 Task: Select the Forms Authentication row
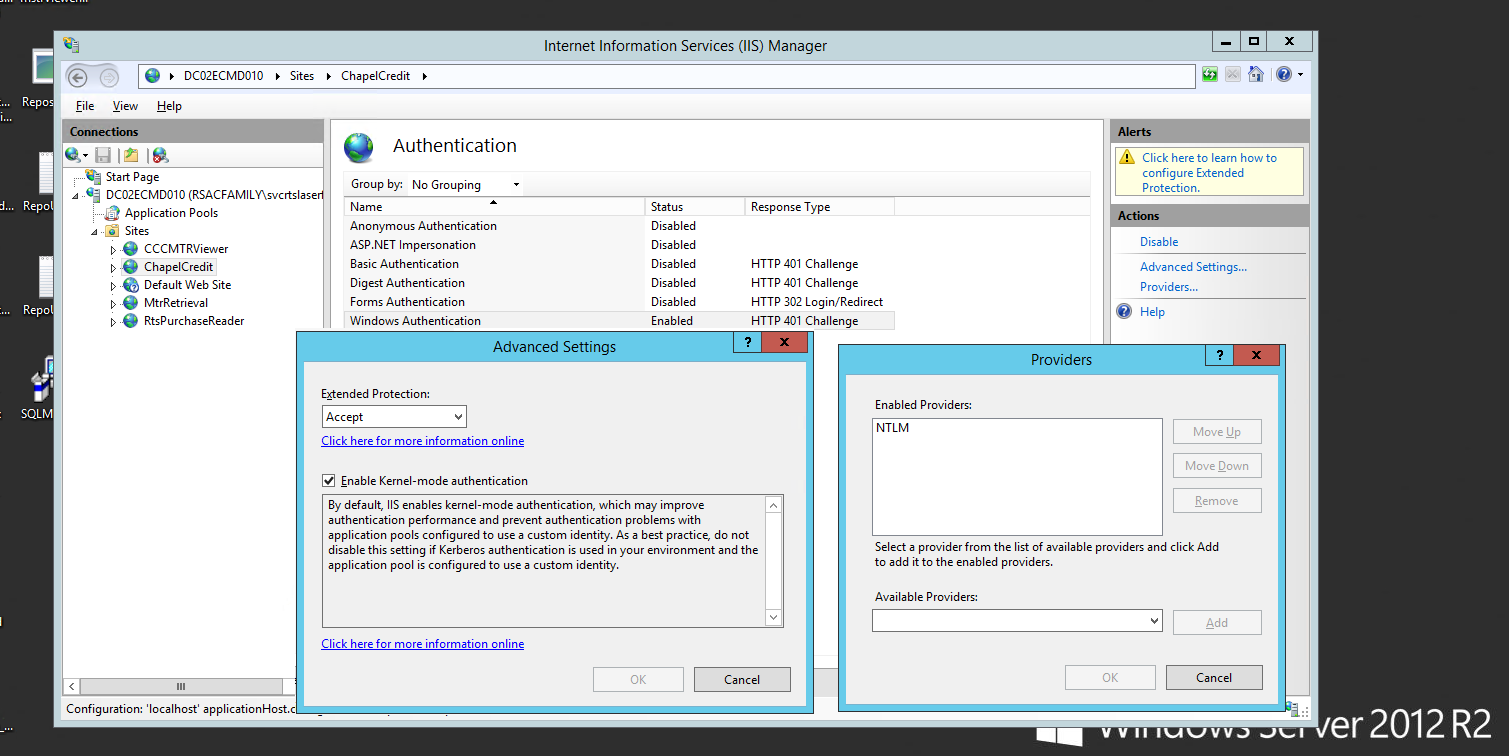click(619, 302)
